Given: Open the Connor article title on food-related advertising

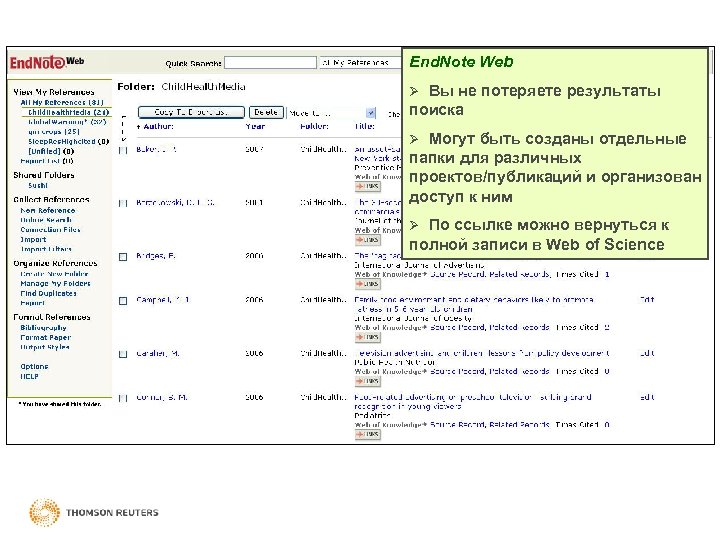Looking at the screenshot, I should 473,402.
